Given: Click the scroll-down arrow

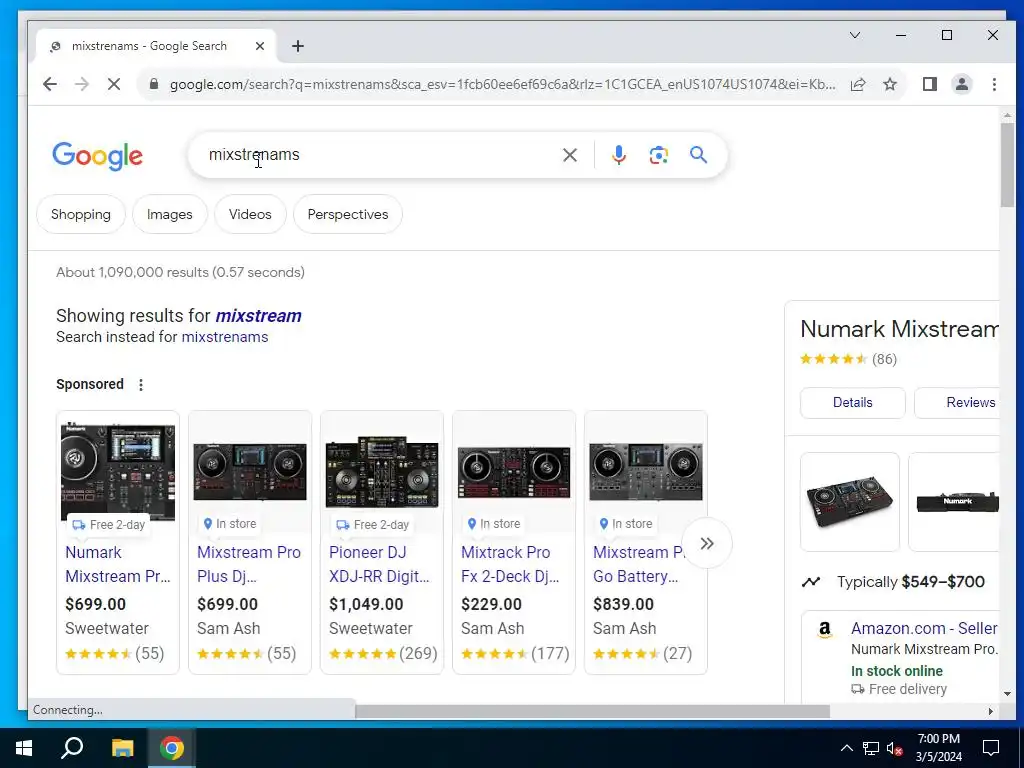Looking at the screenshot, I should click(1007, 694).
